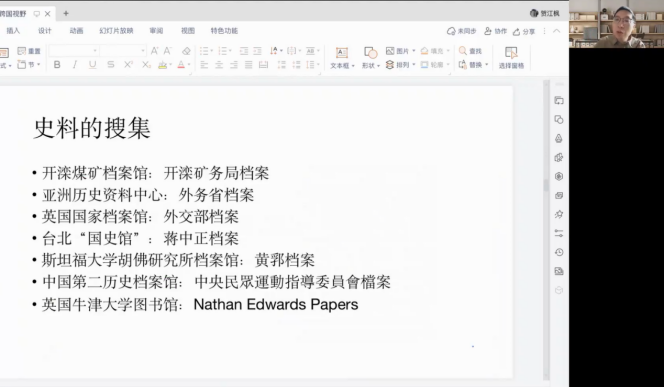Screen dimensions: 665x388
Task: Increase paragraph indent level
Action: click(257, 51)
